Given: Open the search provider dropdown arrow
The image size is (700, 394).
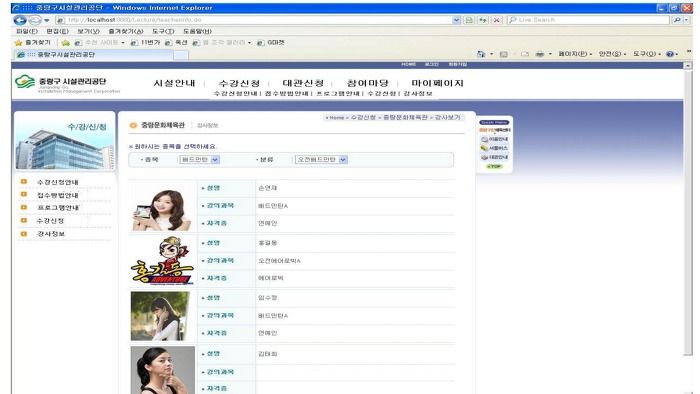Looking at the screenshot, I should tap(687, 20).
